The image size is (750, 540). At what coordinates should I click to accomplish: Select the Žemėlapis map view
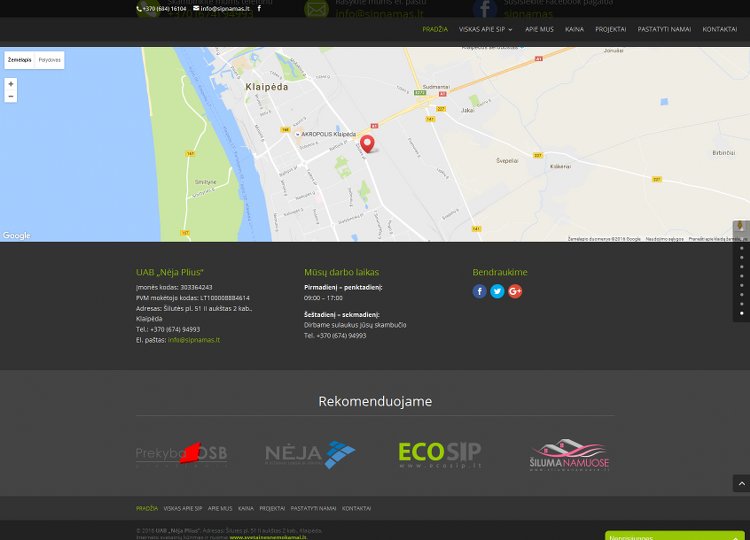(x=20, y=60)
